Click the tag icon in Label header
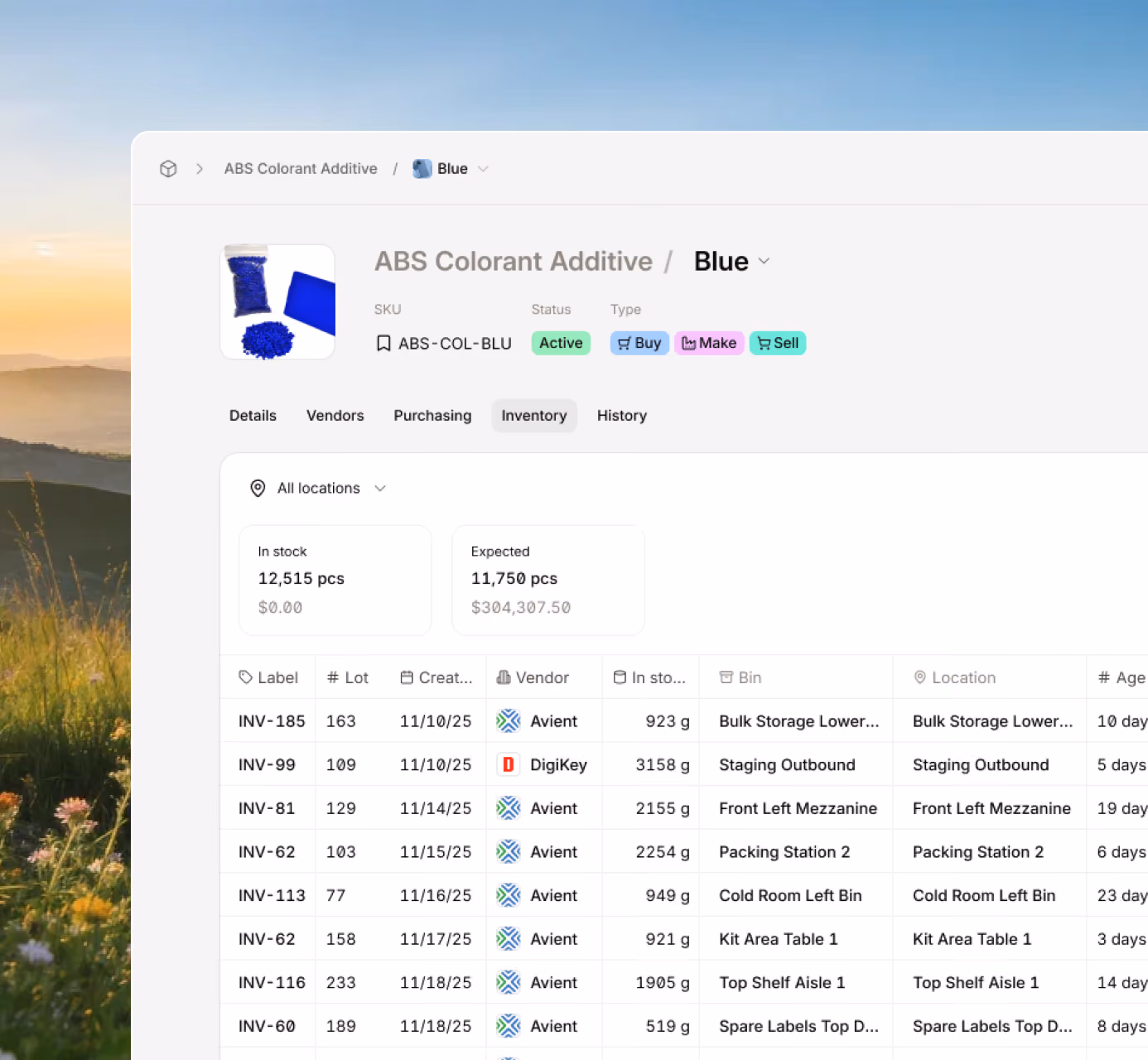Screen dimensions: 1148x1060 [245, 677]
